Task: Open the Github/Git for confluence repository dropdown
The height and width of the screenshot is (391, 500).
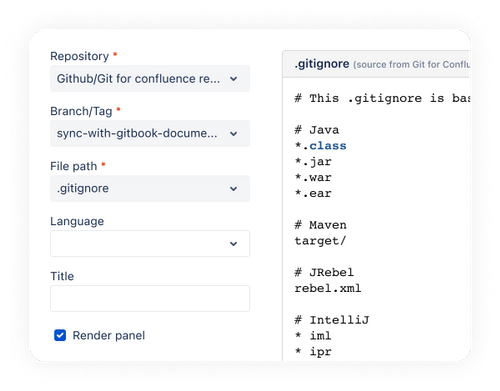Action: click(150, 79)
